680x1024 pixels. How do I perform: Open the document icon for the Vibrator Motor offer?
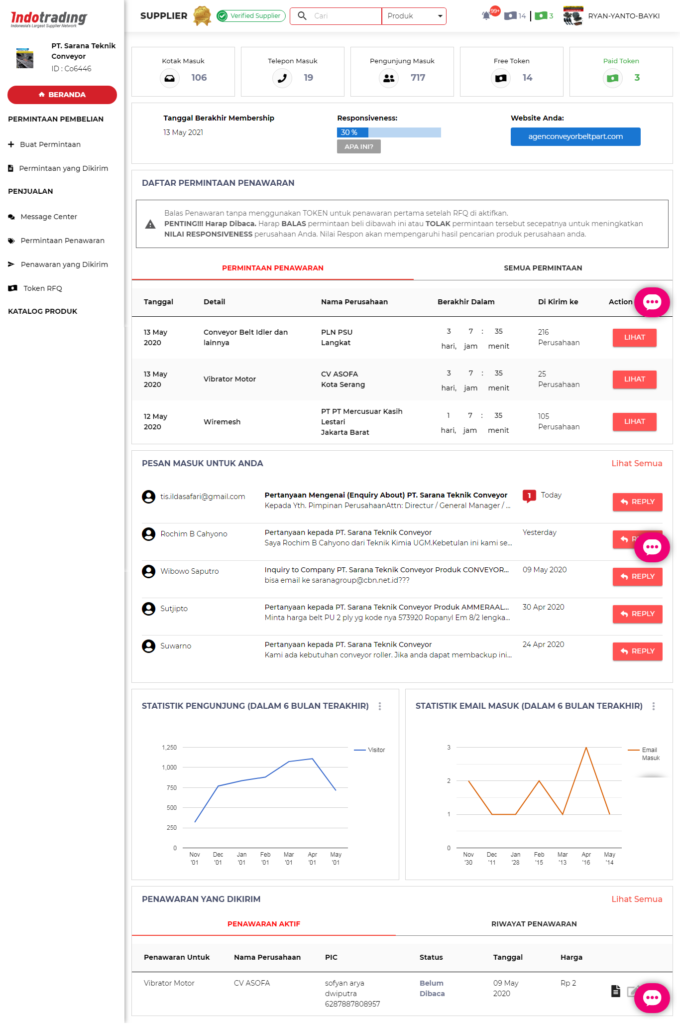tap(615, 991)
